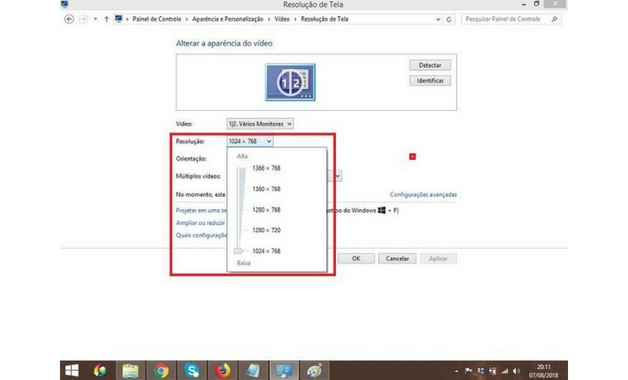
Task: Open the Vídeo Vários Monitores dropdown
Action: pos(260,124)
